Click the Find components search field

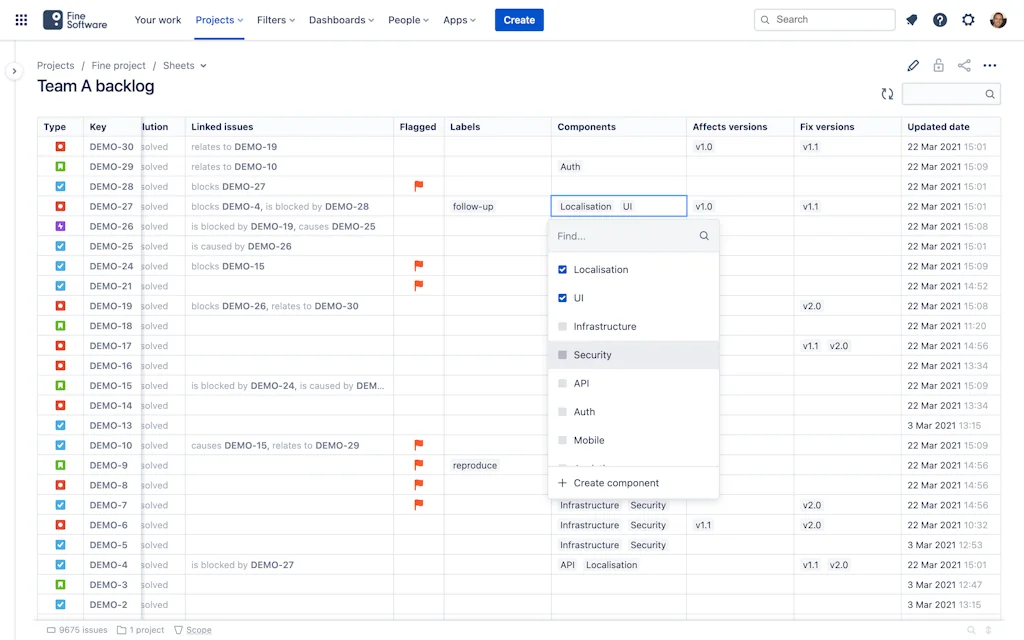coord(624,236)
